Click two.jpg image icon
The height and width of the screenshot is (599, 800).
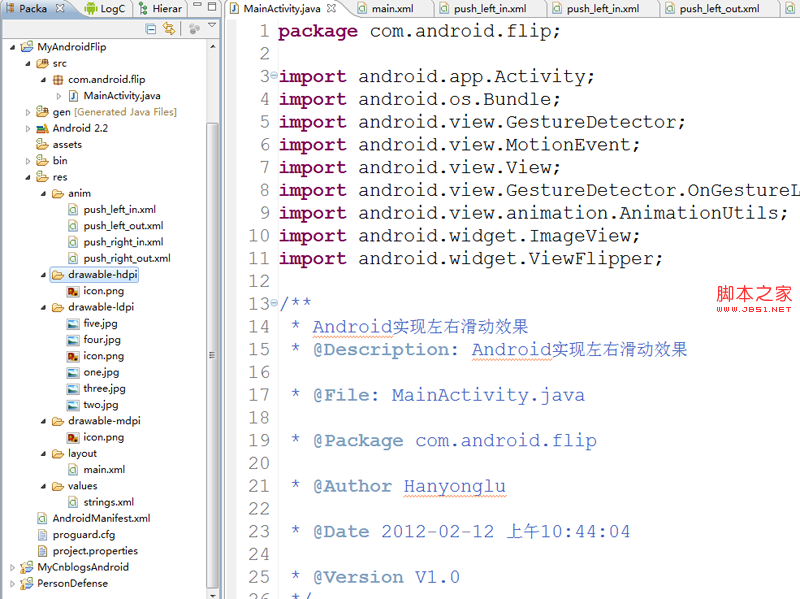[x=73, y=405]
